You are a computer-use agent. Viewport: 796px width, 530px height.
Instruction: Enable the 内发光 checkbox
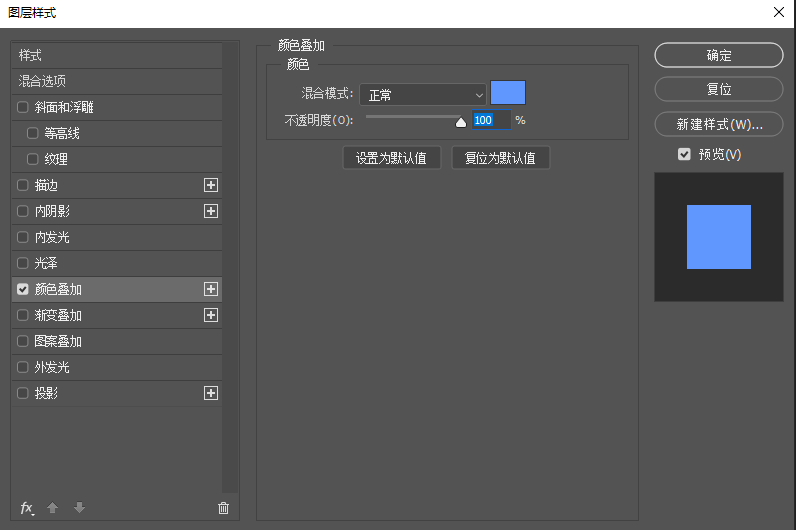(22, 237)
